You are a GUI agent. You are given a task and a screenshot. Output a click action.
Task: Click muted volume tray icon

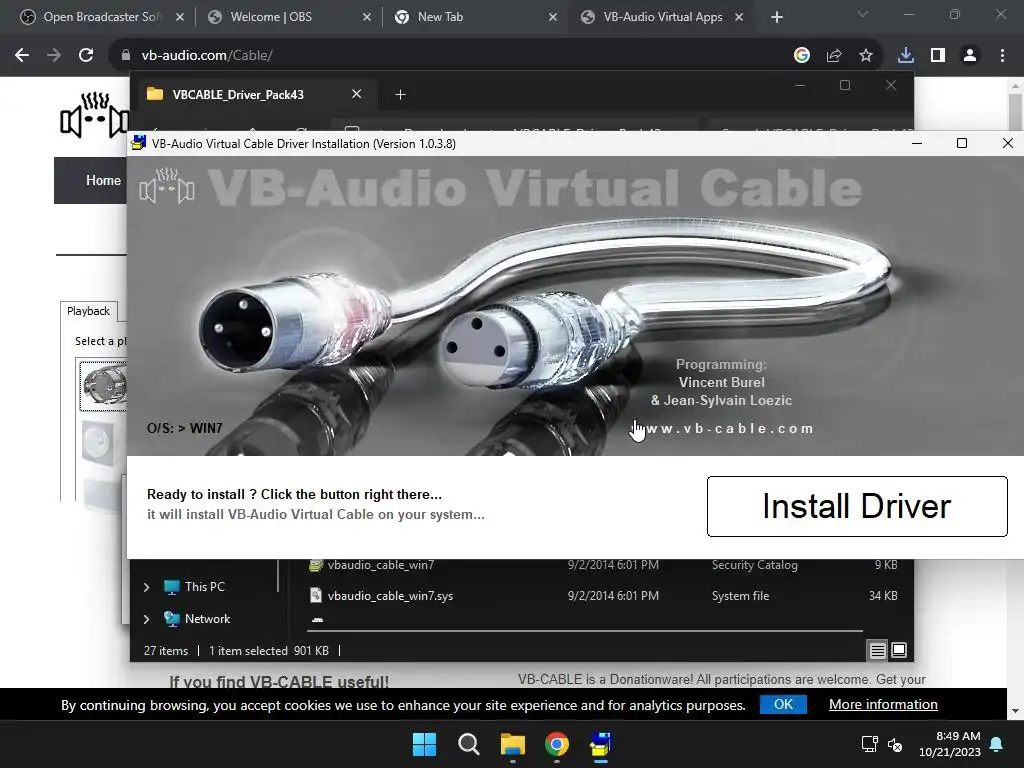(x=895, y=744)
